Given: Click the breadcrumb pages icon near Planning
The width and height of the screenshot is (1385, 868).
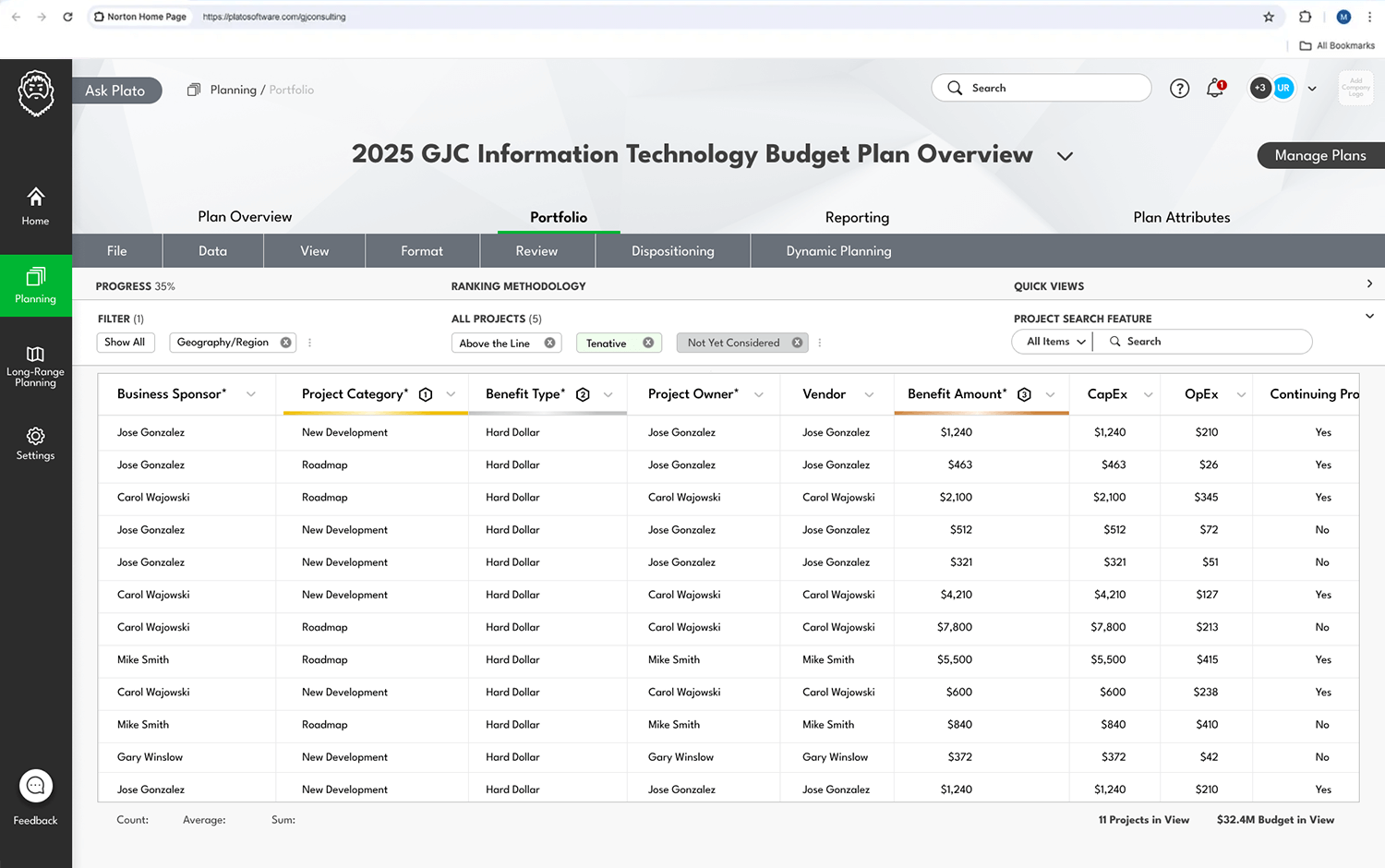Looking at the screenshot, I should (194, 90).
